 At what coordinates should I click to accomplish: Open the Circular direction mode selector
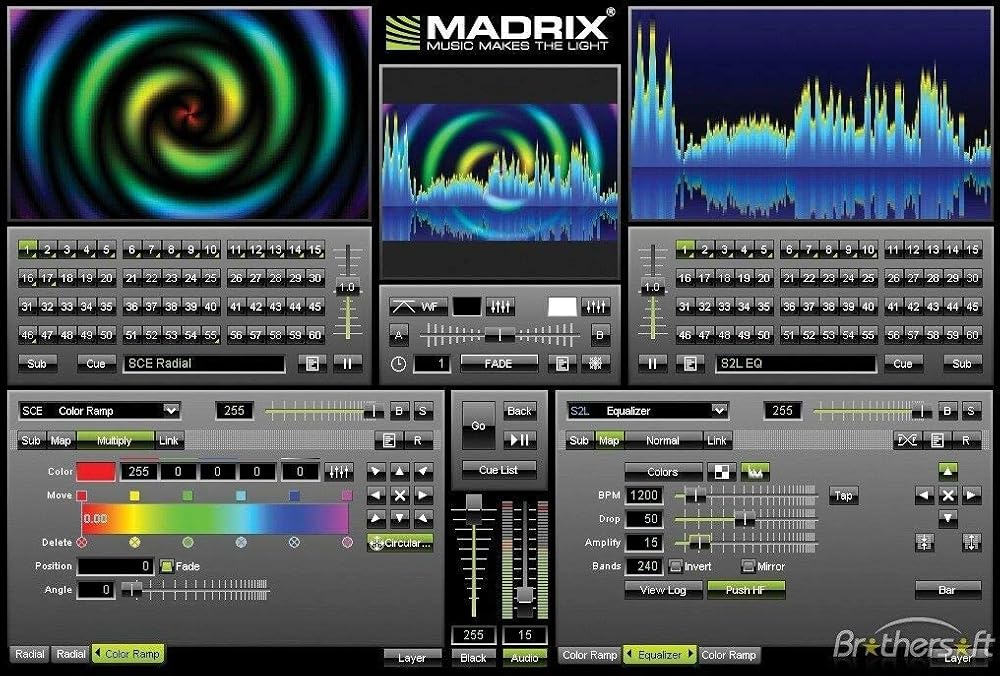401,543
